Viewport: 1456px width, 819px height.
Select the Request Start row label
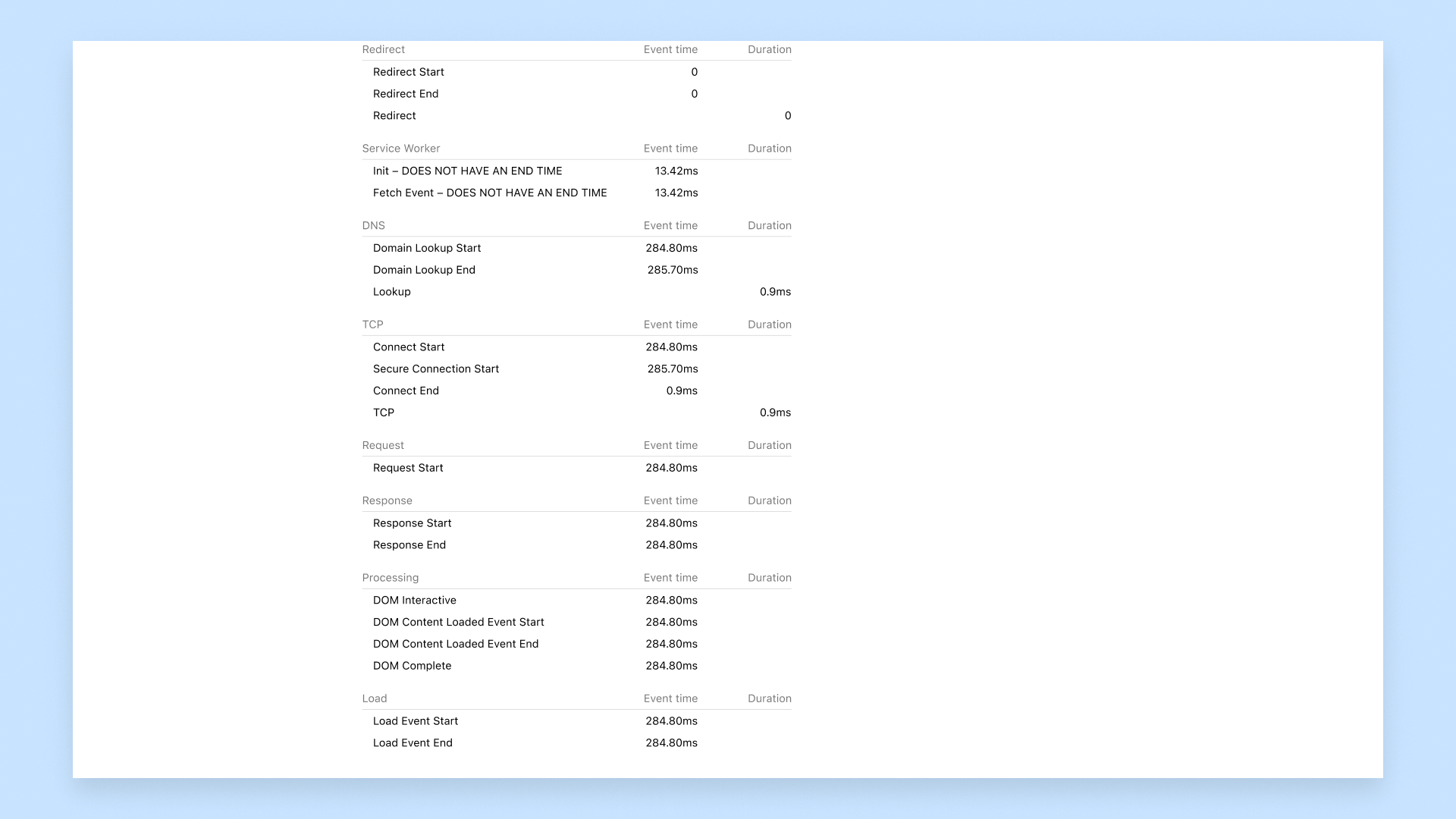[x=407, y=468]
